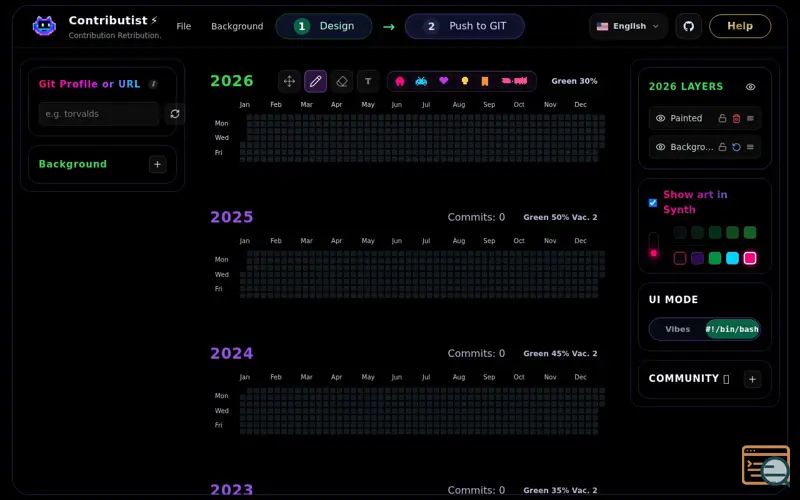This screenshot has height=500, width=800.
Task: Select the Pencil draw tool
Action: pyautogui.click(x=315, y=81)
